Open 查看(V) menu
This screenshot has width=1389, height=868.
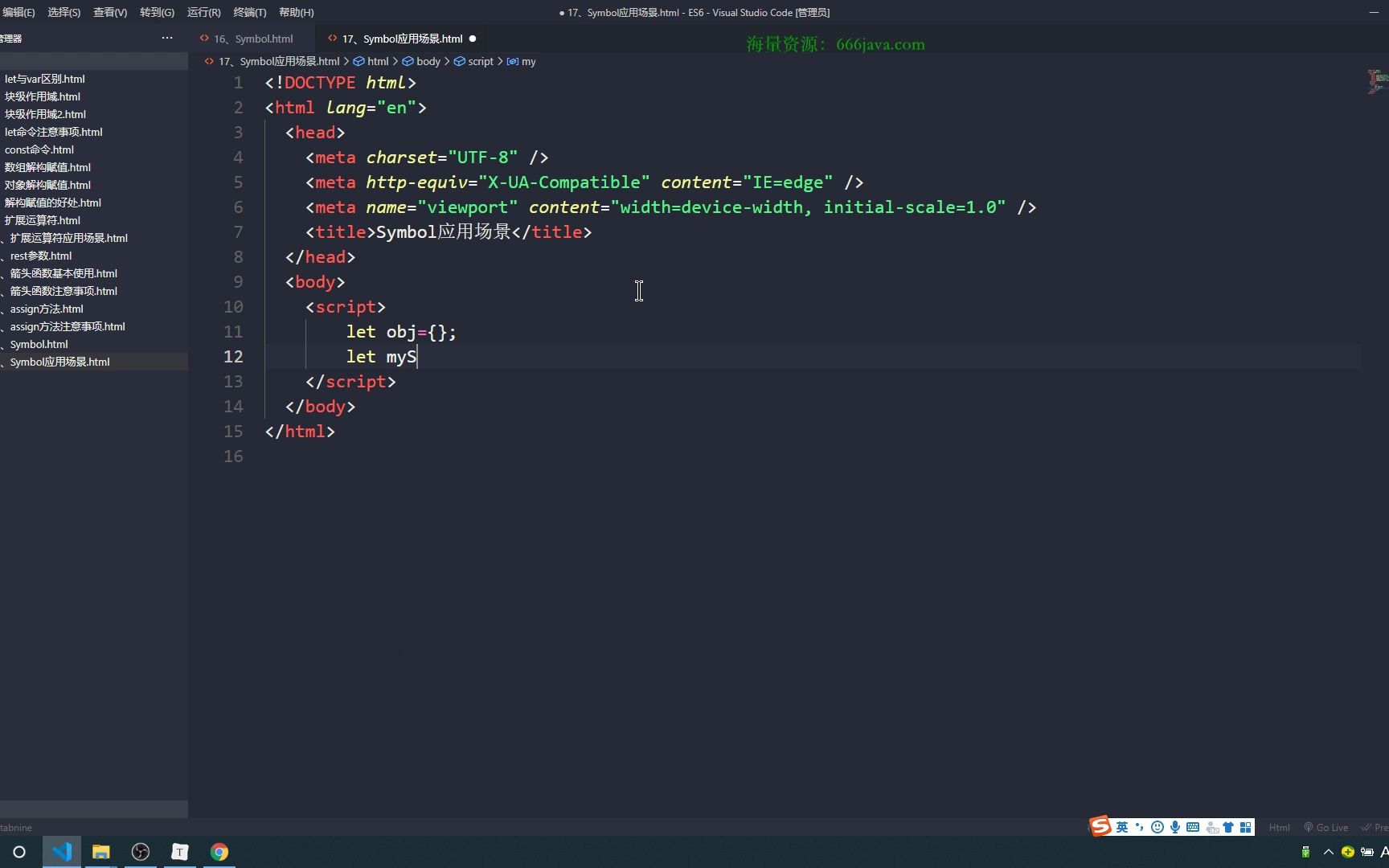click(x=110, y=12)
